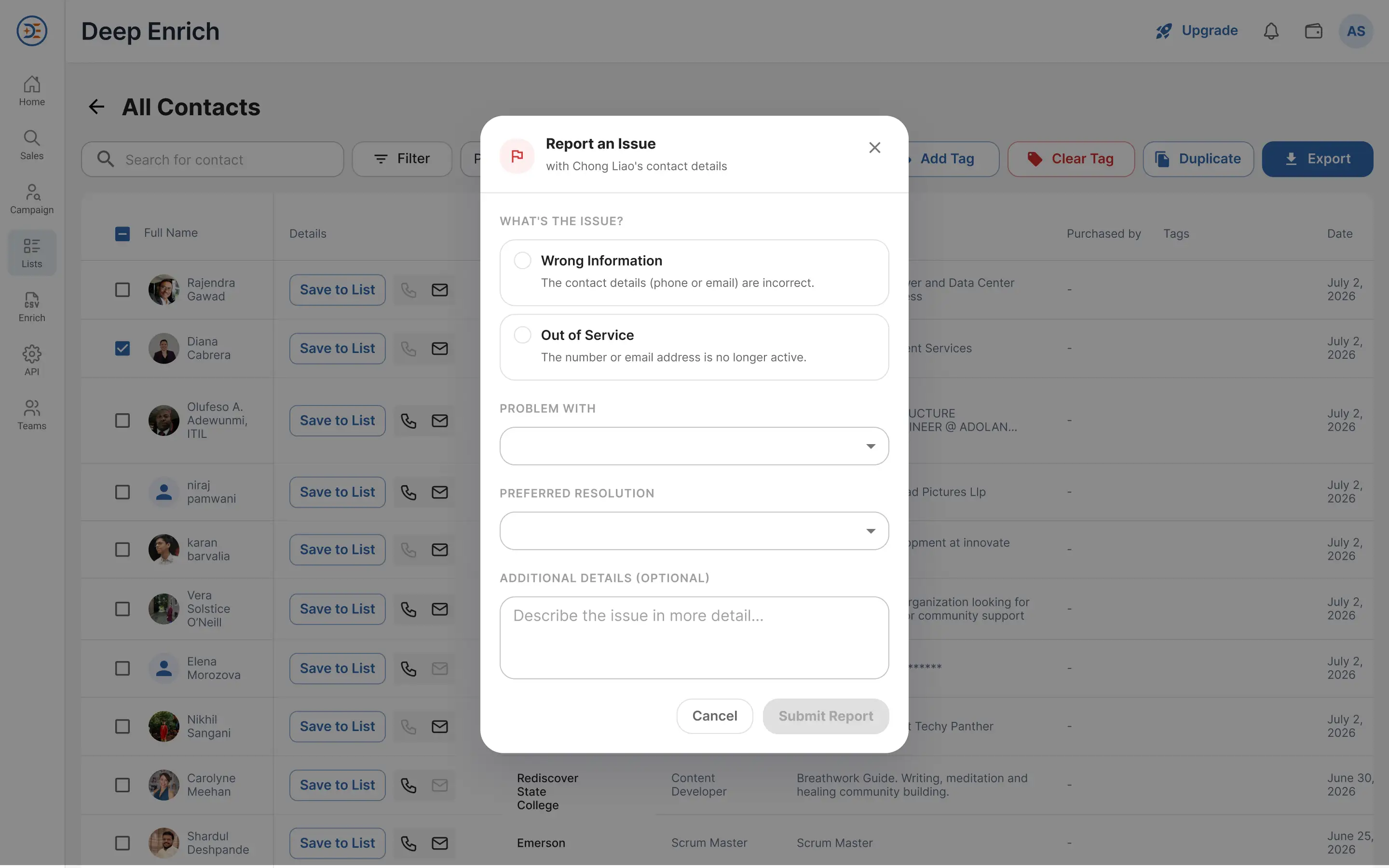Click the Clear Tag button

(x=1071, y=159)
